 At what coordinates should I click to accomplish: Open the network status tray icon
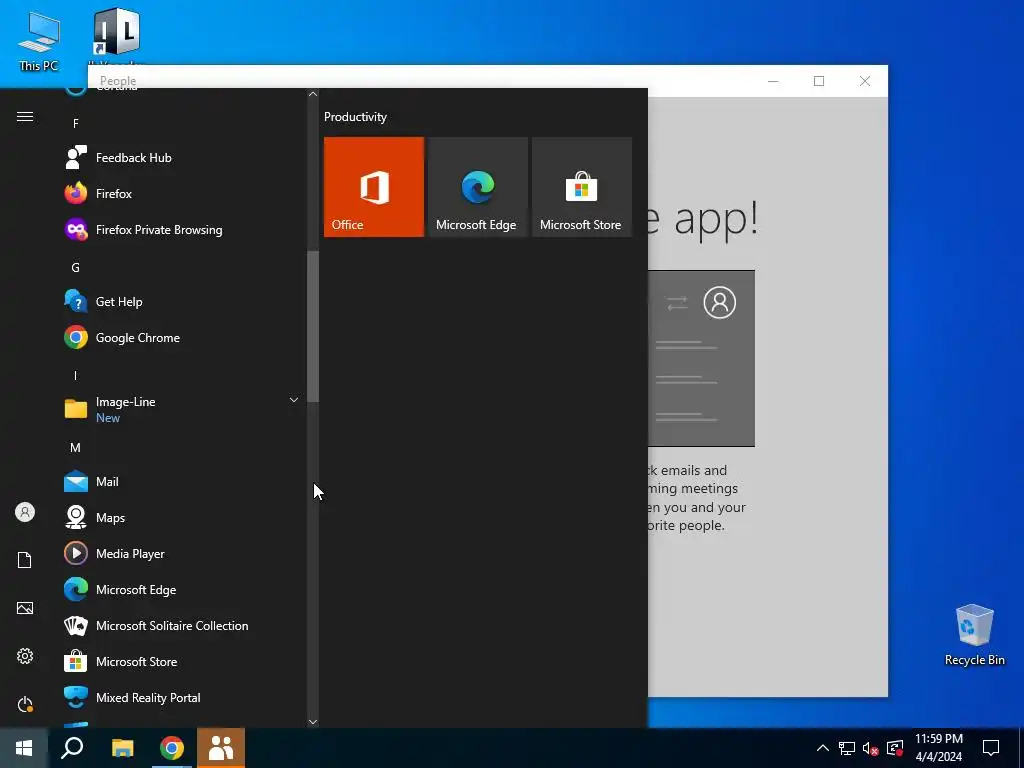tap(847, 748)
